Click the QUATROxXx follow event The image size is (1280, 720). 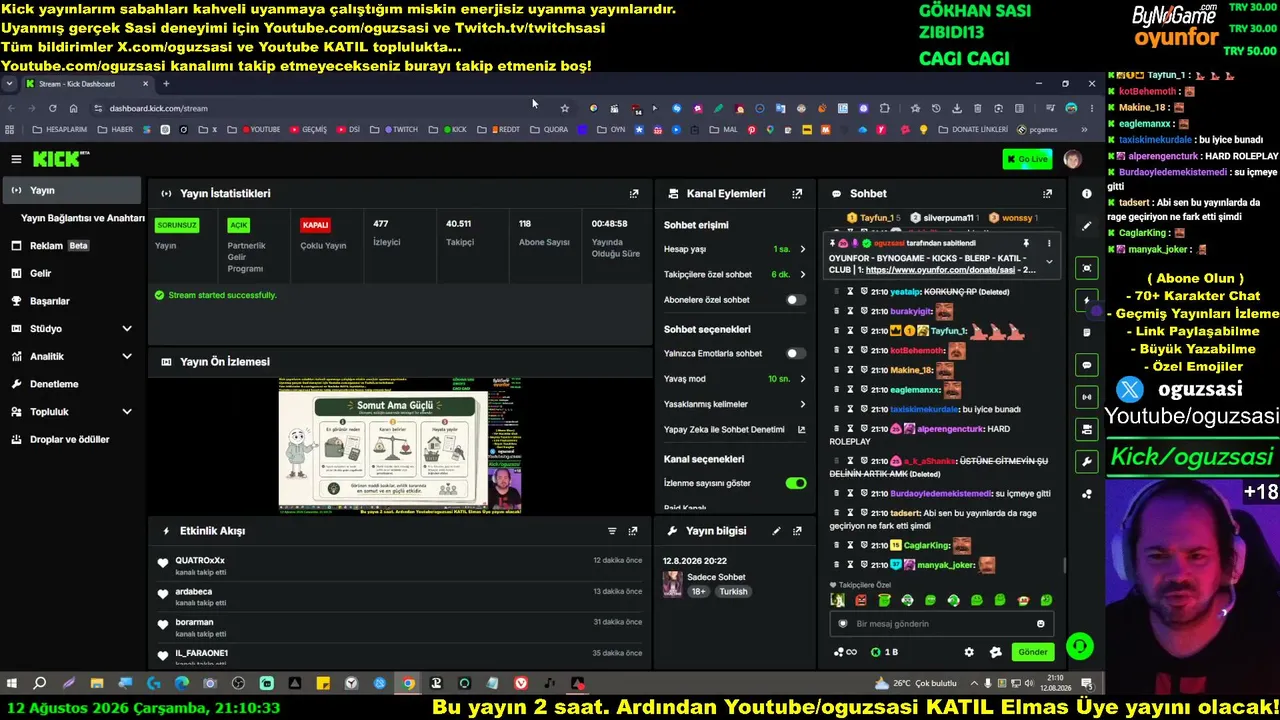400,566
